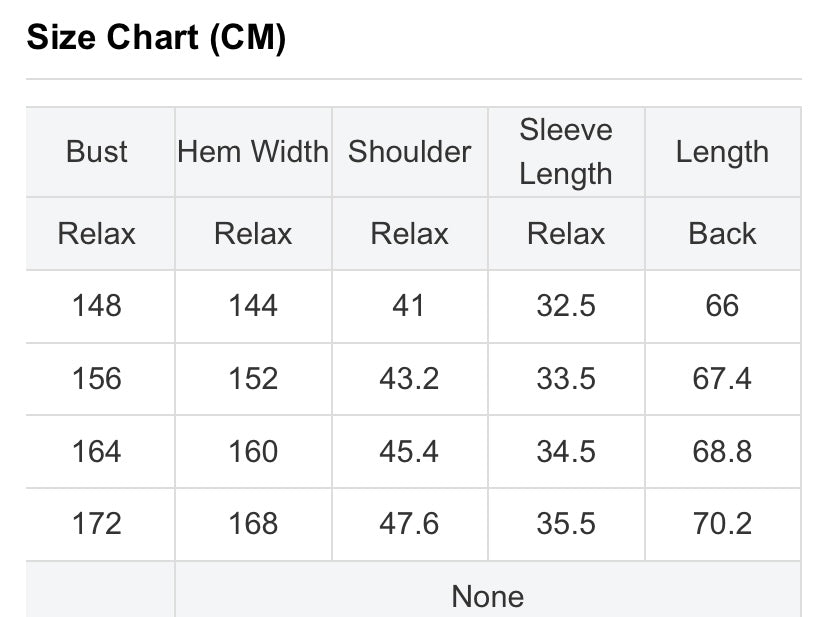Click the Relax subheader under Bust
Screen dimensions: 823x617
coord(97,233)
